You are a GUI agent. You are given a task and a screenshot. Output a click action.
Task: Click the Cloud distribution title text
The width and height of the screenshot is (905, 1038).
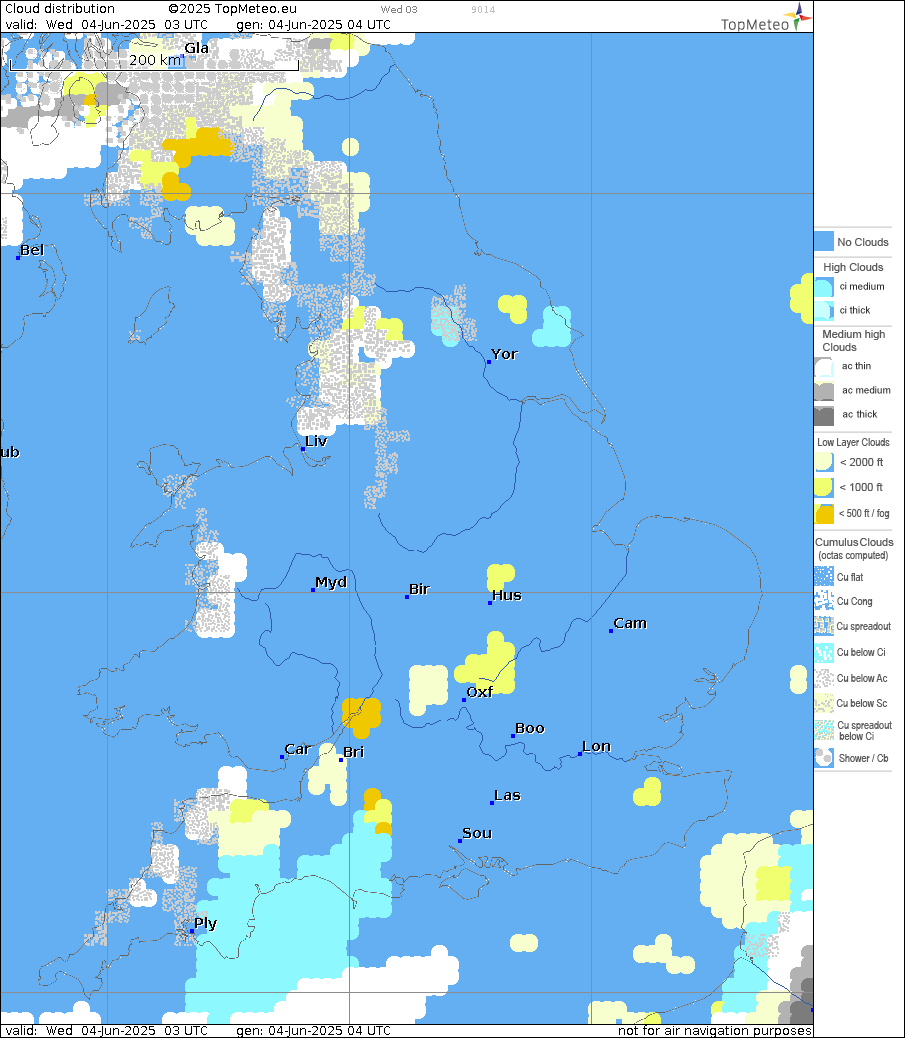[60, 9]
